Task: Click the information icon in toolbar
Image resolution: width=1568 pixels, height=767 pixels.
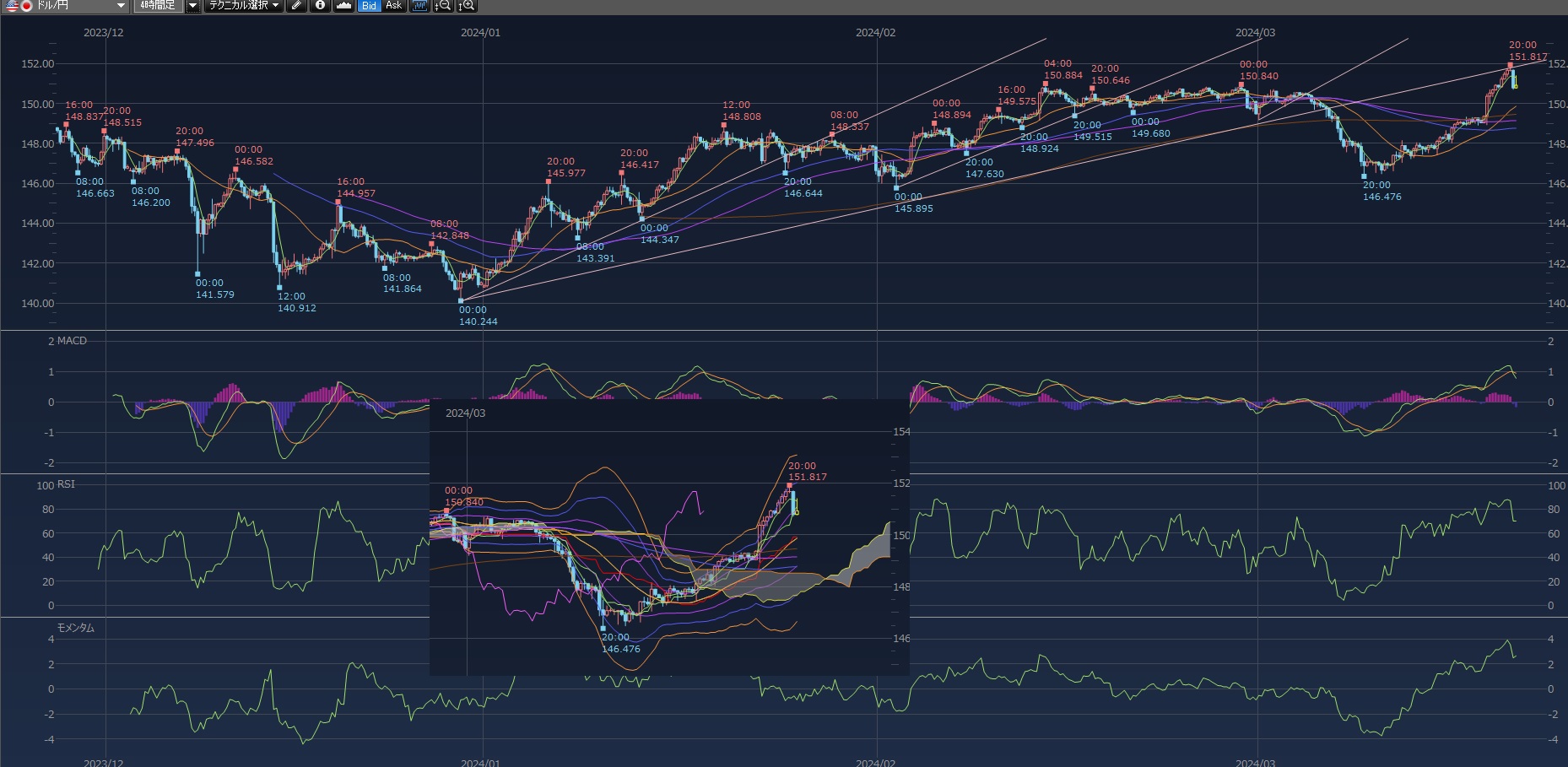Action: [x=320, y=6]
